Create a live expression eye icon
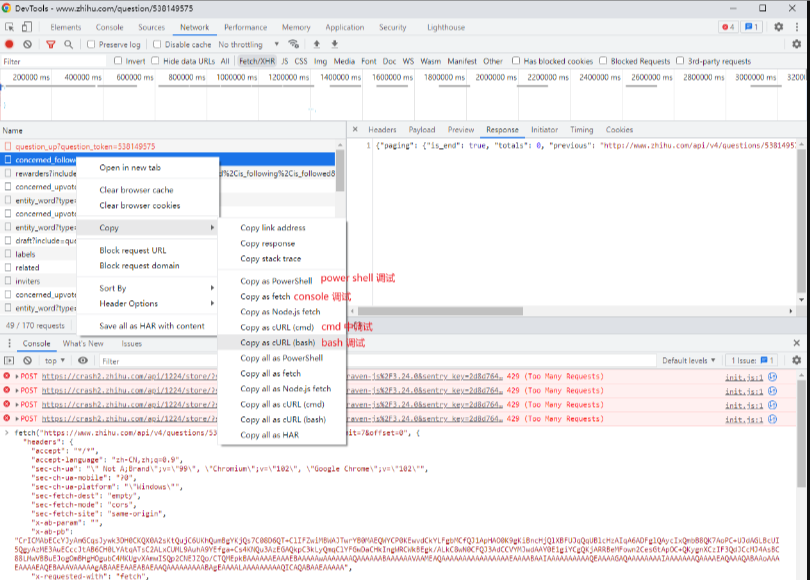This screenshot has height=580, width=810. [83, 360]
